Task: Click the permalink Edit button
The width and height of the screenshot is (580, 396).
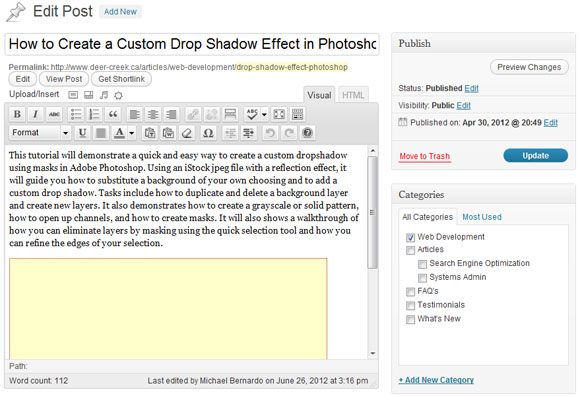Action: 23,79
